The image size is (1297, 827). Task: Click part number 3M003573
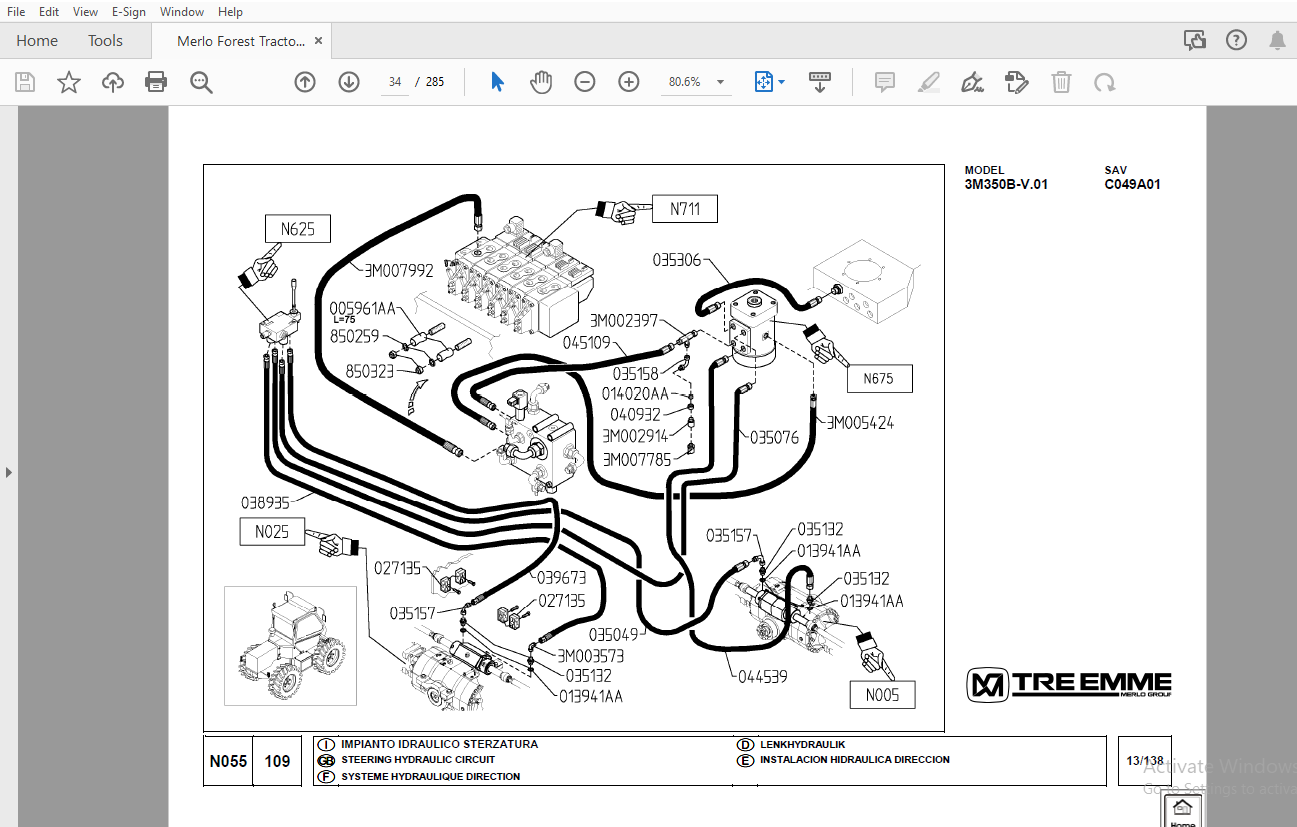click(x=590, y=656)
